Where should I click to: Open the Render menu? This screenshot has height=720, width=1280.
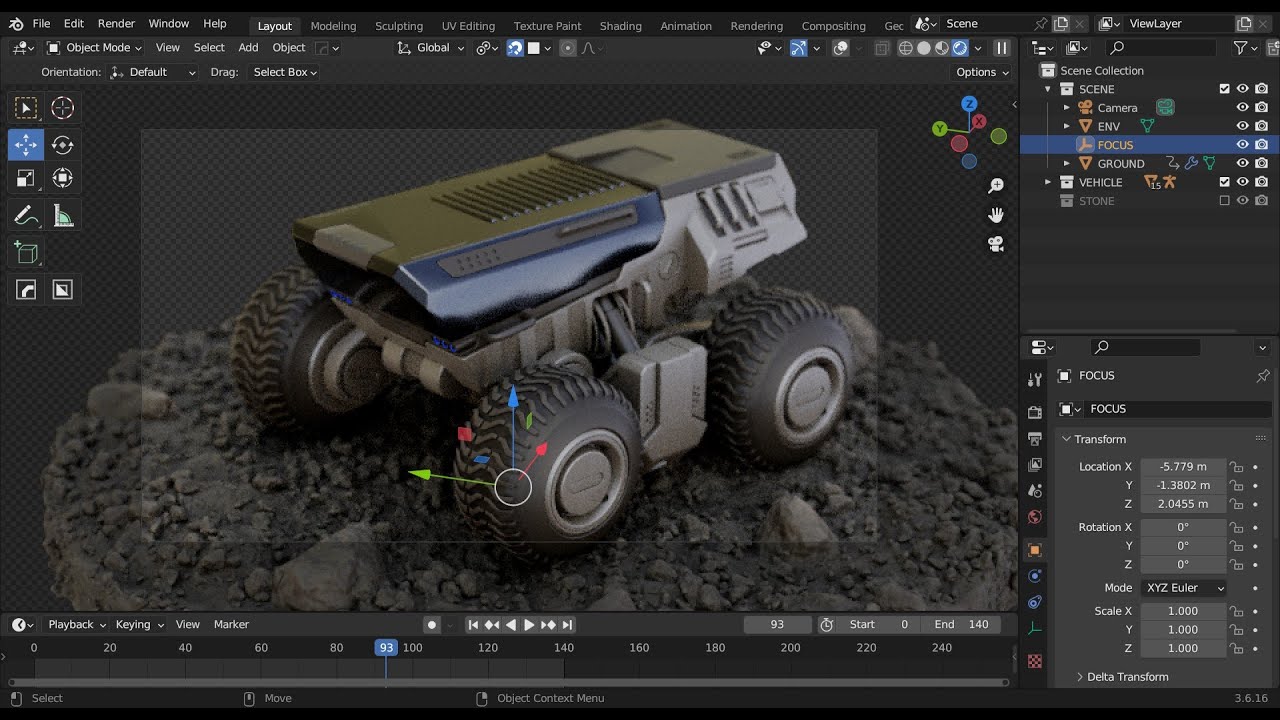116,23
